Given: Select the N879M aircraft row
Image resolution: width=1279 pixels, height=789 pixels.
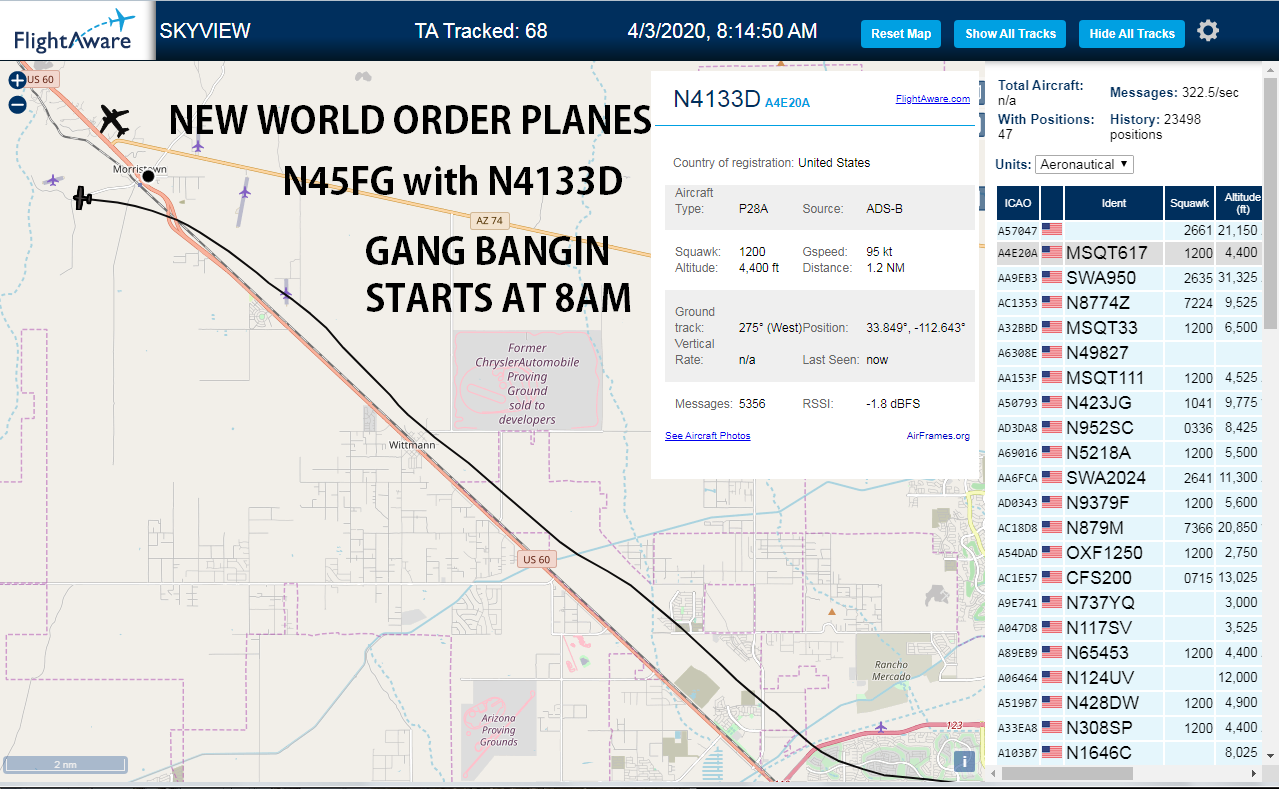Looking at the screenshot, I should pos(1130,528).
